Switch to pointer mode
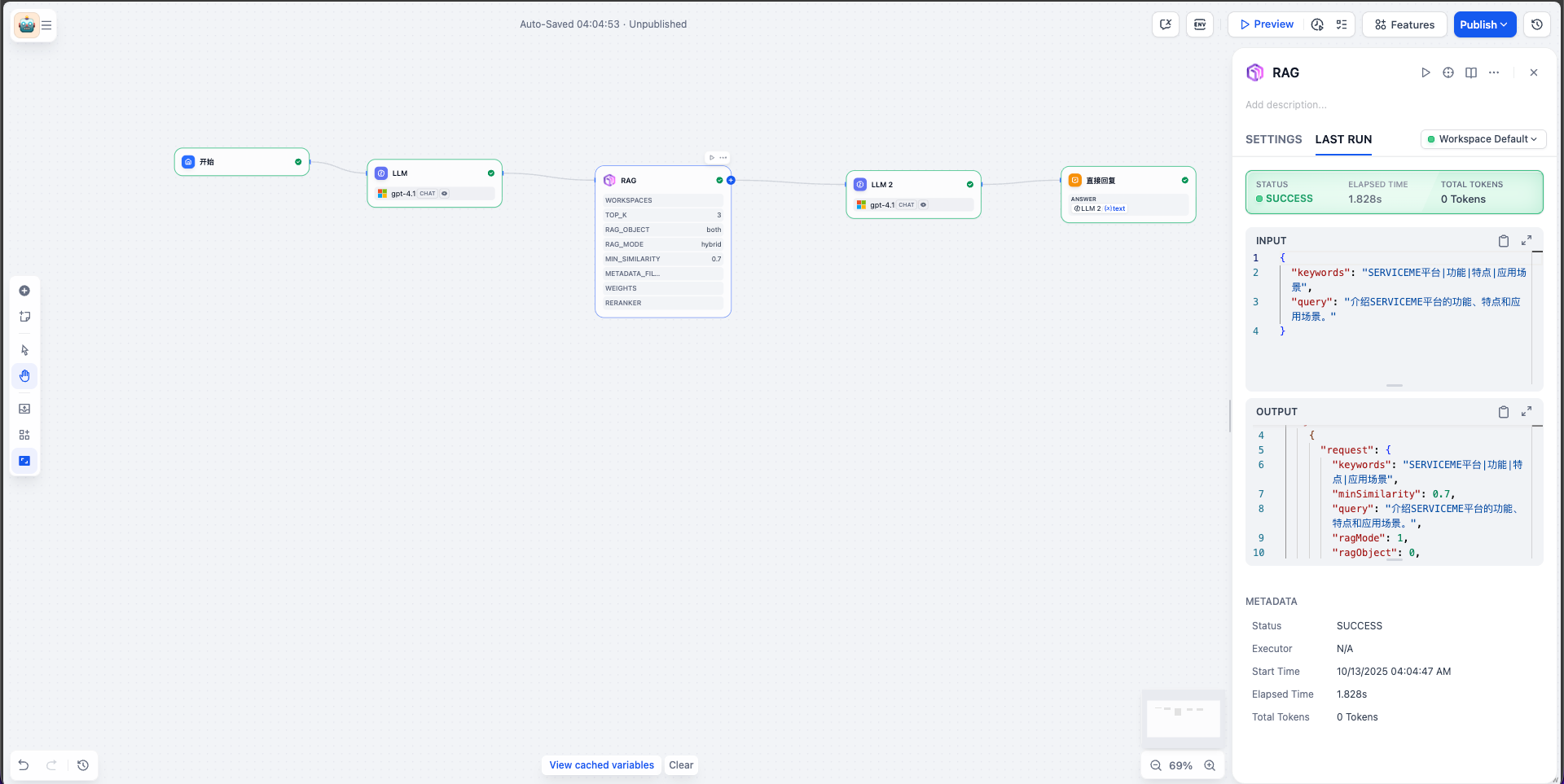Viewport: 1564px width, 784px height. (24, 350)
